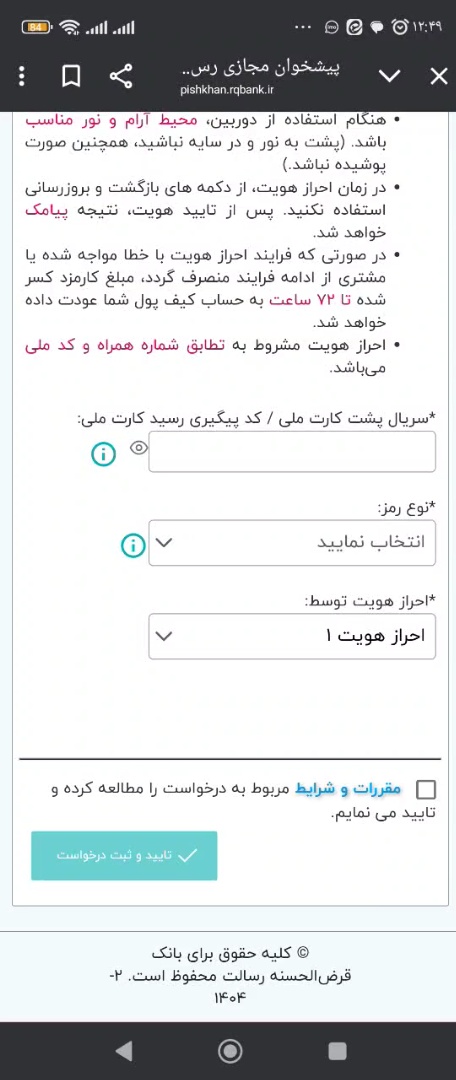Close the browser tab with X
The image size is (456, 1080).
pos(439,76)
